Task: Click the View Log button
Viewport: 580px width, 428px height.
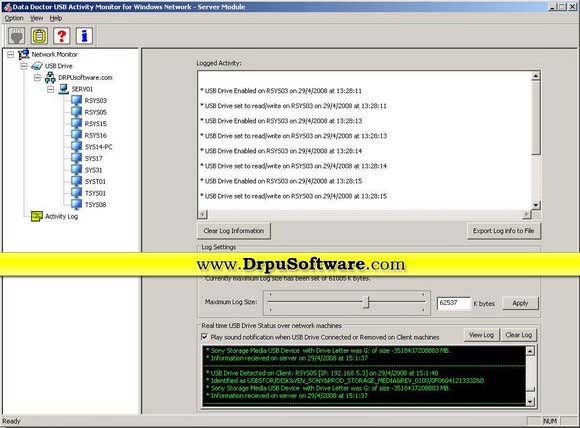Action: (x=481, y=335)
